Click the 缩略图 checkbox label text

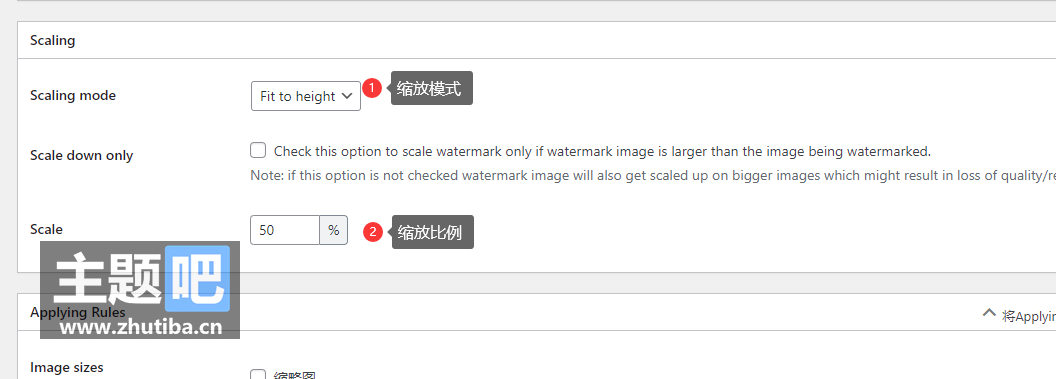[x=295, y=375]
